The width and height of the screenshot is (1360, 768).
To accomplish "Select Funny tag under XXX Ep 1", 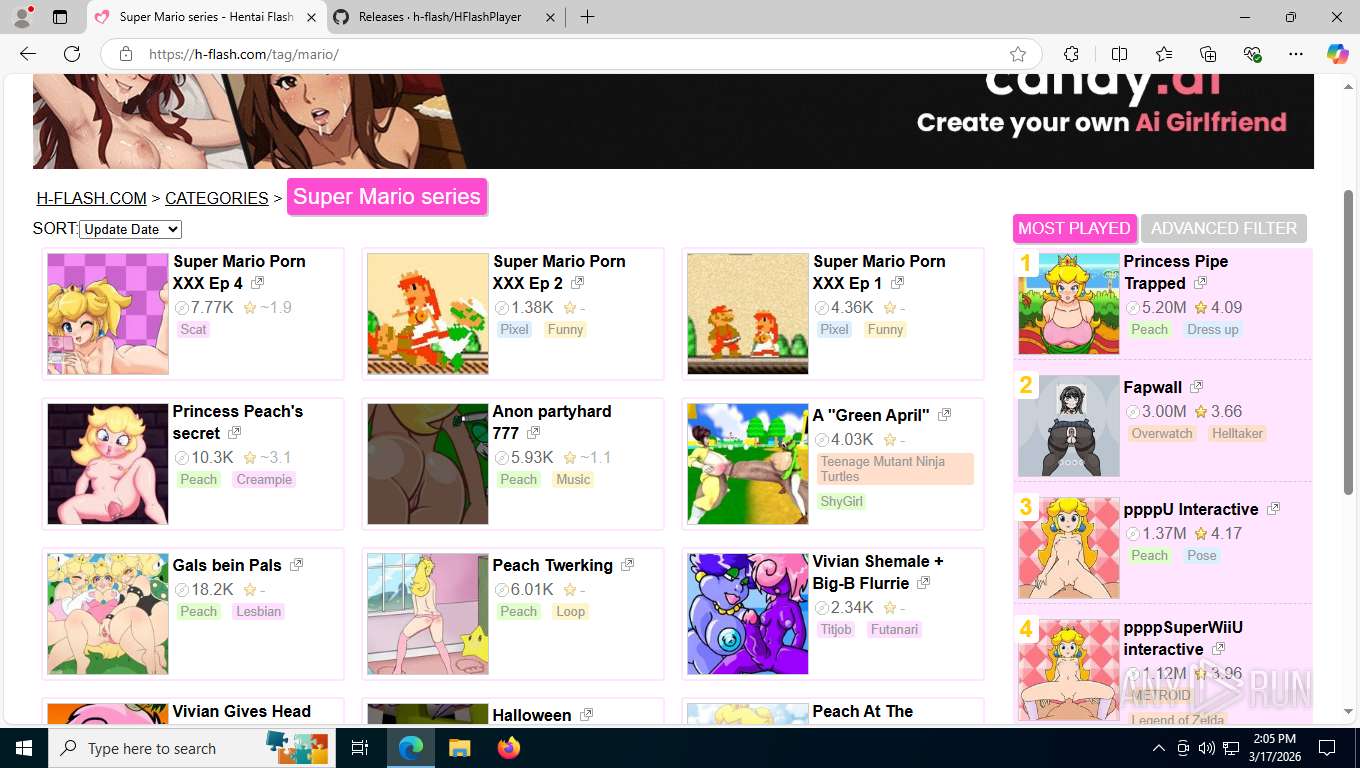I will 885,329.
